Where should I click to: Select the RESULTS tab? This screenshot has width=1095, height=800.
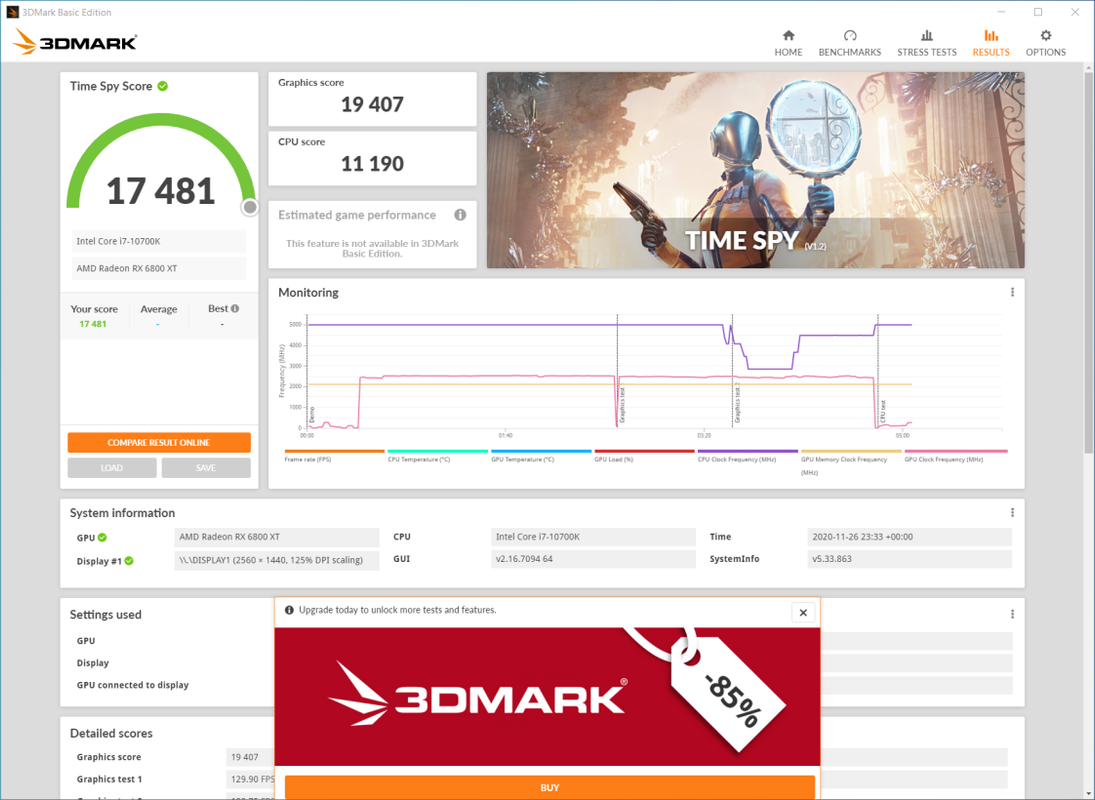pyautogui.click(x=991, y=43)
